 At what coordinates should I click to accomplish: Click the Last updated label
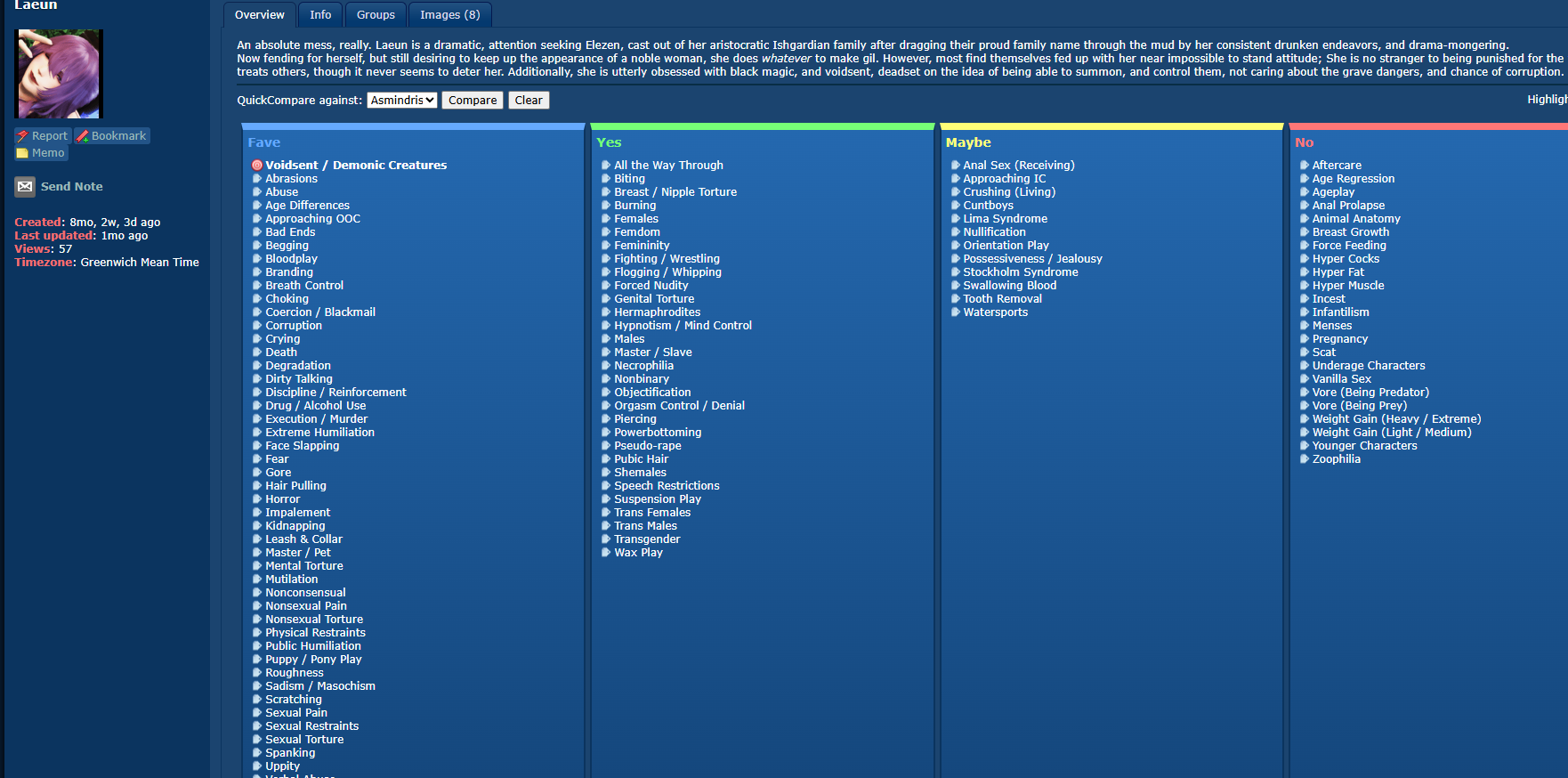pyautogui.click(x=55, y=236)
